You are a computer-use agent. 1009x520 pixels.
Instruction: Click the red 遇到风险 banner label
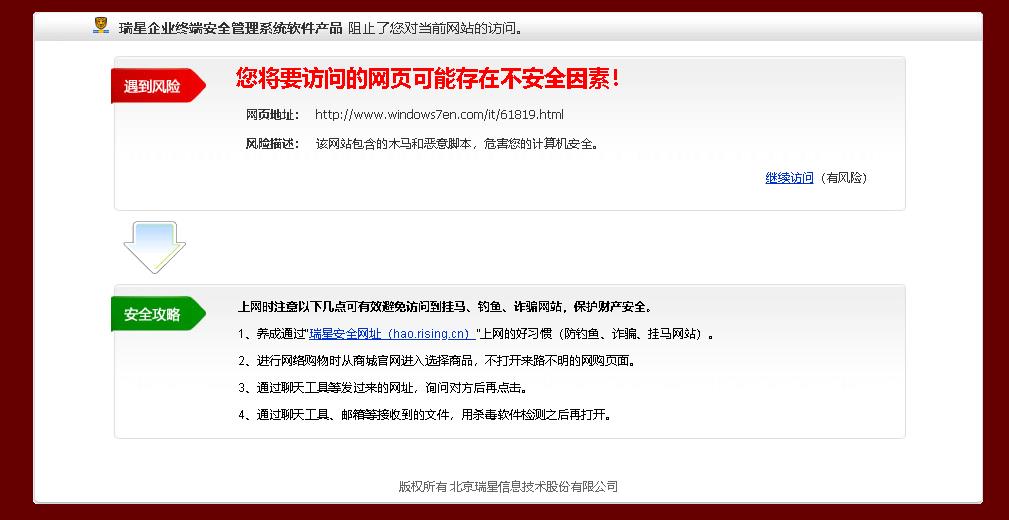(158, 86)
